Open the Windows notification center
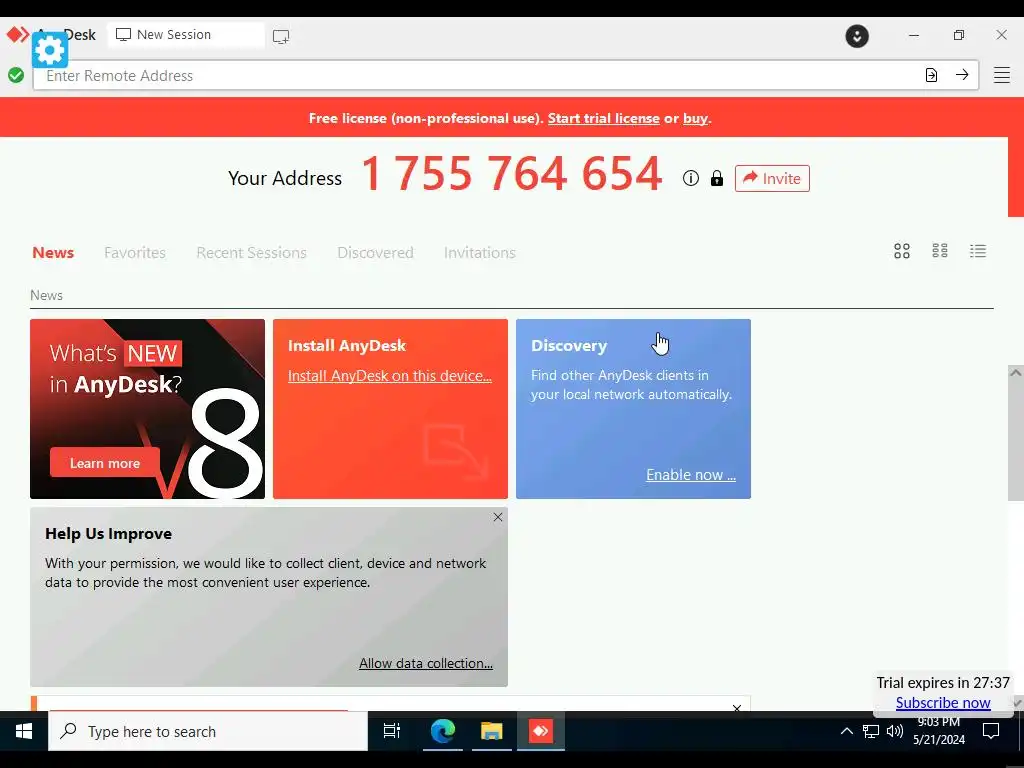Image resolution: width=1024 pixels, height=768 pixels. tap(991, 731)
